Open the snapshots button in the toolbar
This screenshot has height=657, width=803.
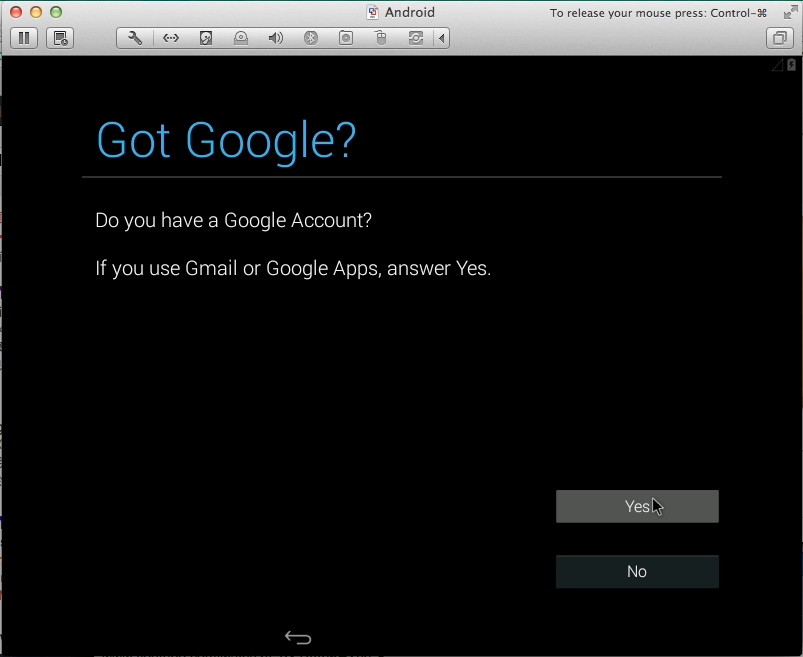pyautogui.click(x=60, y=38)
